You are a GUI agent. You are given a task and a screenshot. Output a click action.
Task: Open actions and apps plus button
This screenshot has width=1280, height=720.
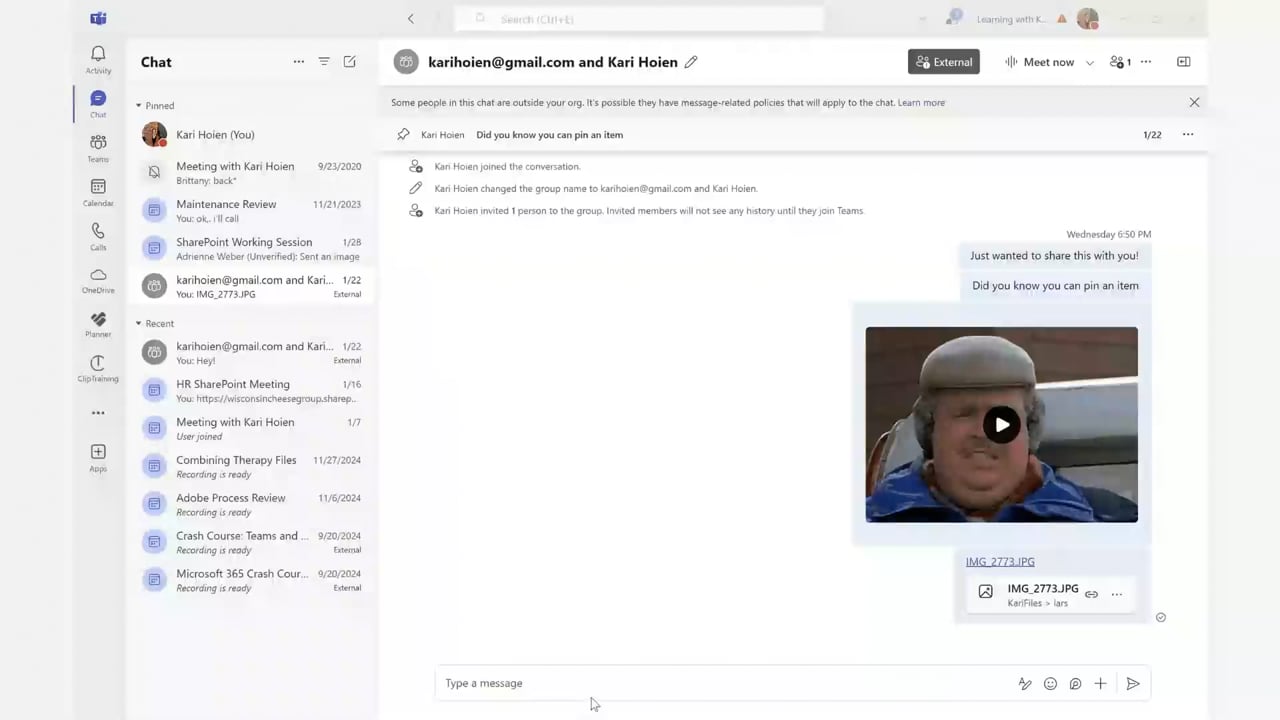tap(1100, 684)
